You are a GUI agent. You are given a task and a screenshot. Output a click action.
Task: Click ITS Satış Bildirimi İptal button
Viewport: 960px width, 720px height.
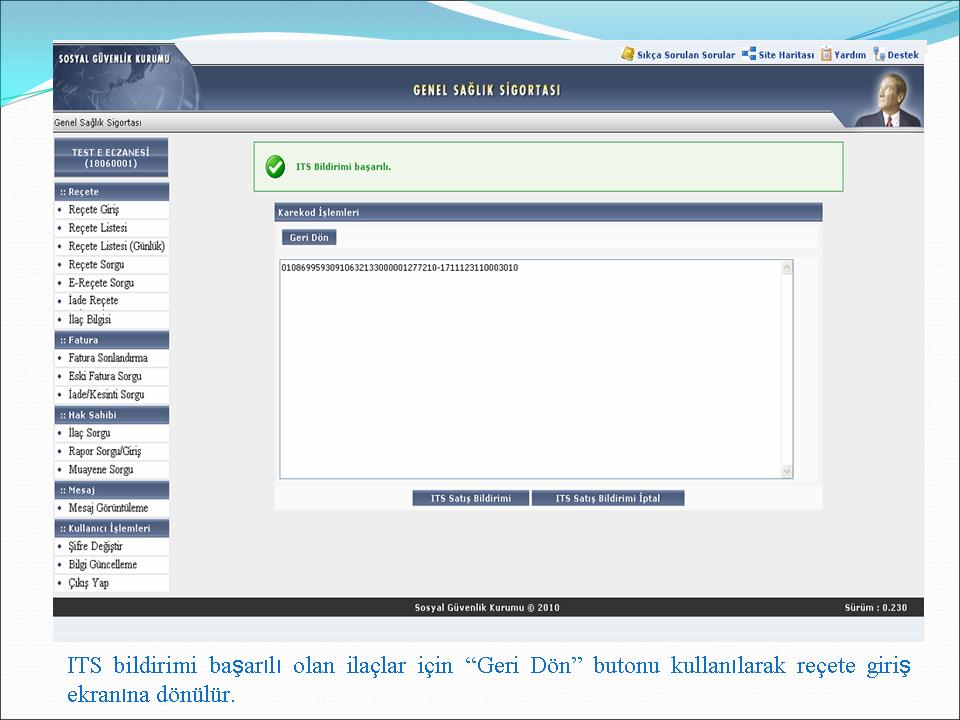[607, 498]
